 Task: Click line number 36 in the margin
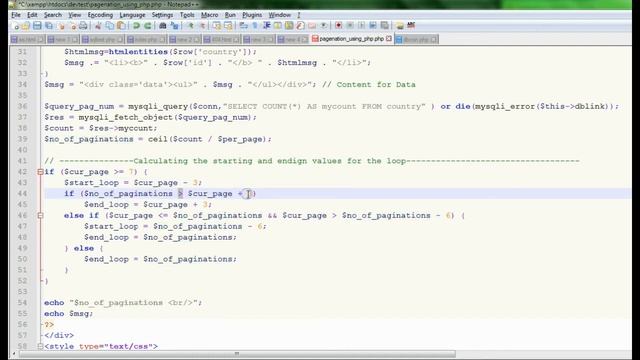[x=22, y=106]
